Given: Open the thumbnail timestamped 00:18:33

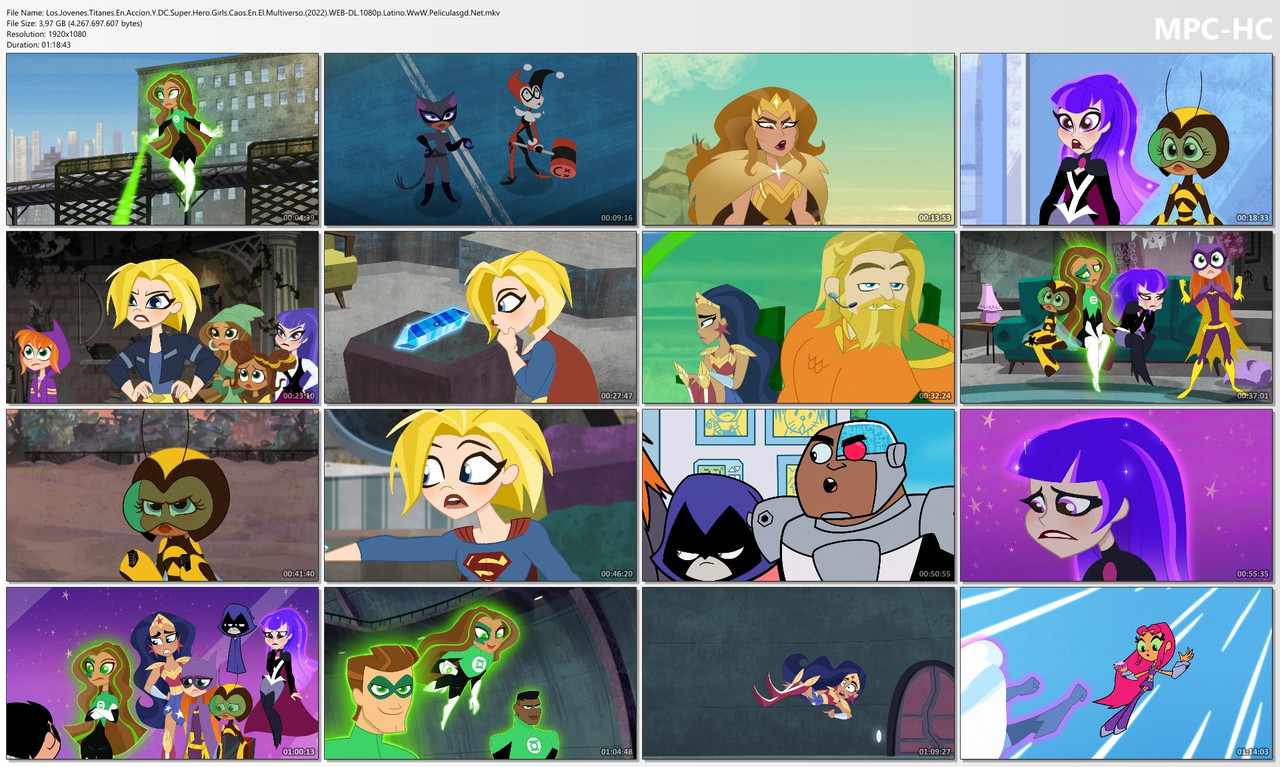Looking at the screenshot, I should (x=1117, y=139).
